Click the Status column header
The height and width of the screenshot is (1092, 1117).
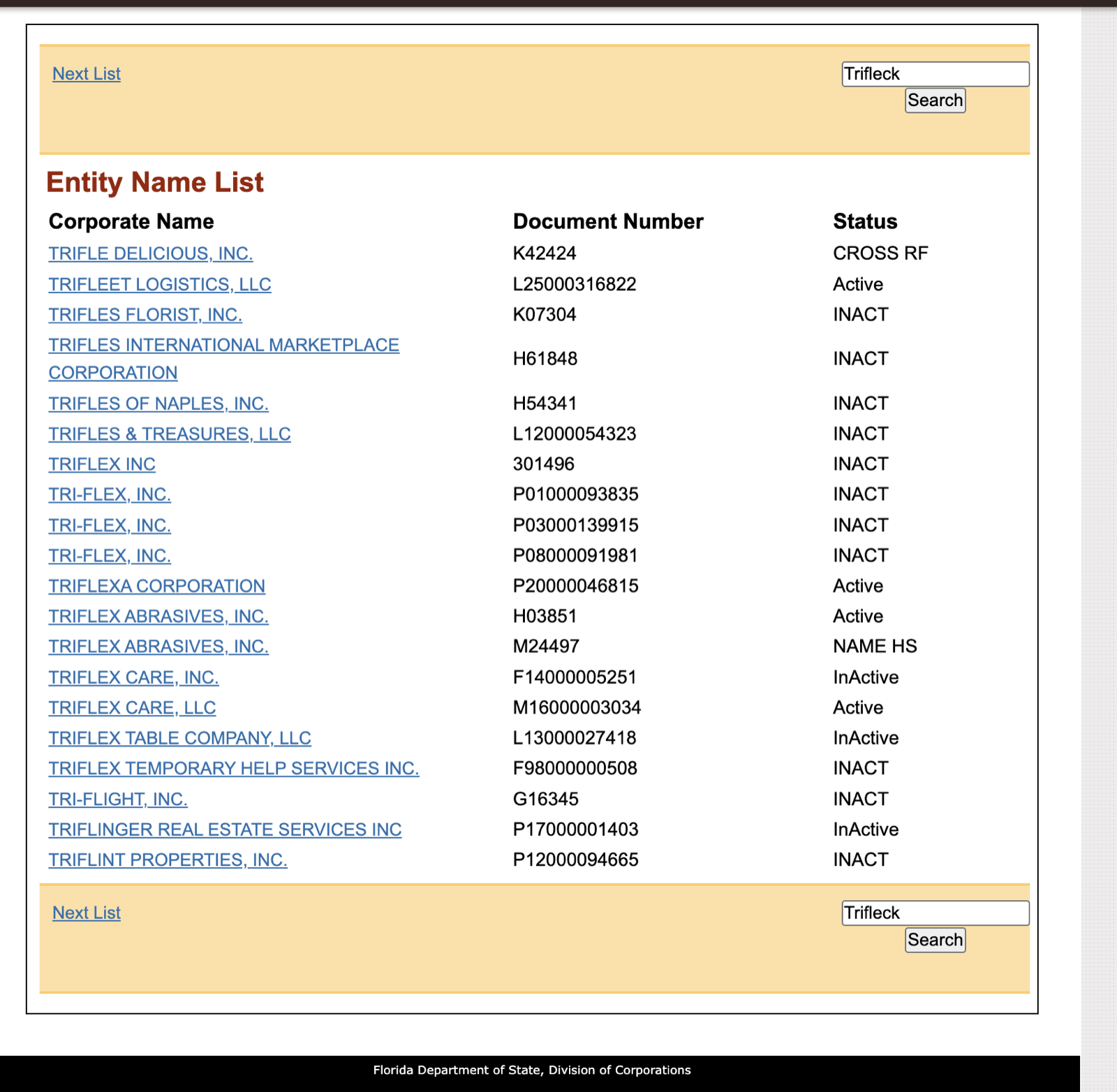coord(865,221)
